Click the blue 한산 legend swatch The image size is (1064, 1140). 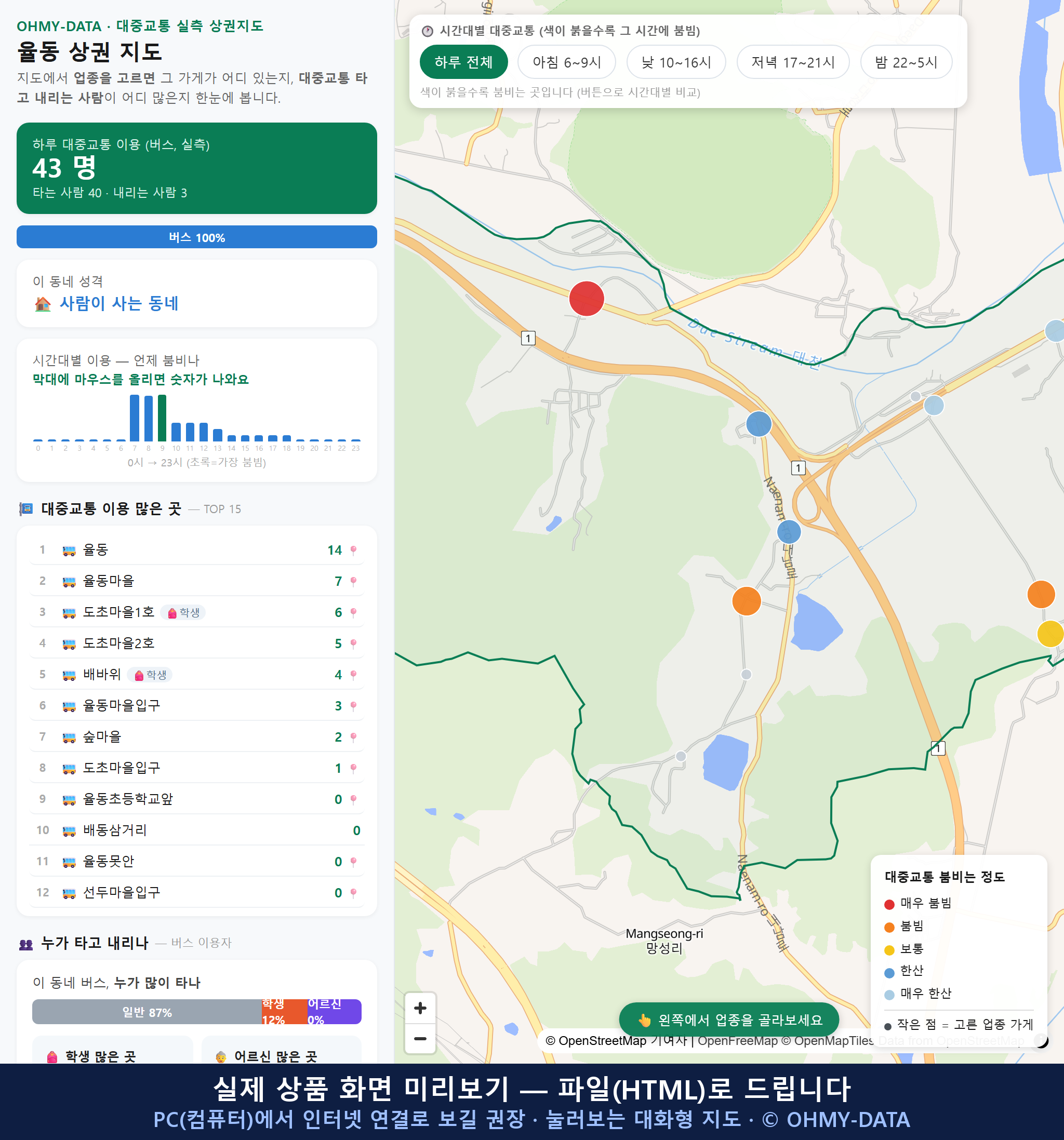click(x=889, y=973)
